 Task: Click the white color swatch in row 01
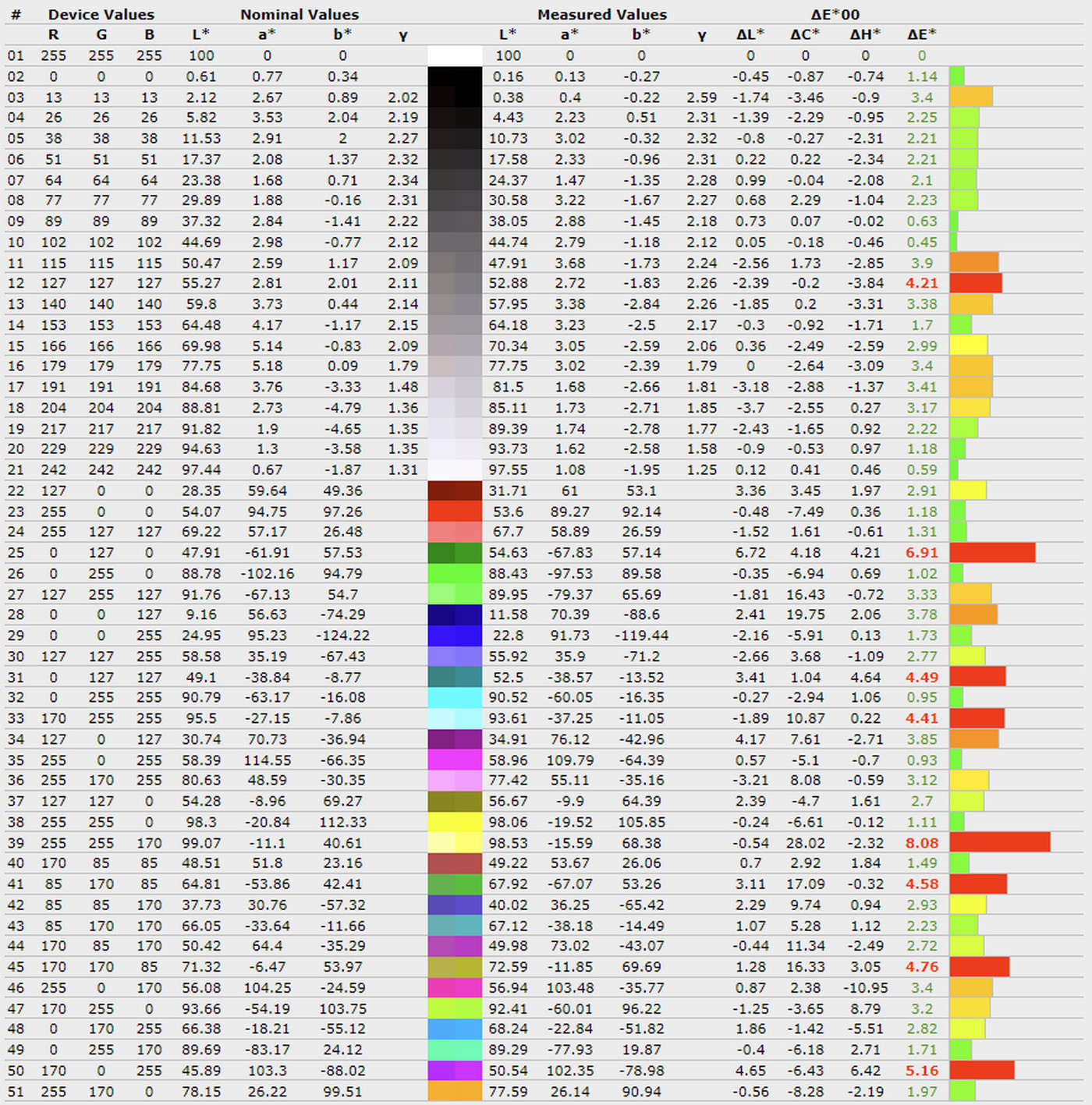[455, 55]
